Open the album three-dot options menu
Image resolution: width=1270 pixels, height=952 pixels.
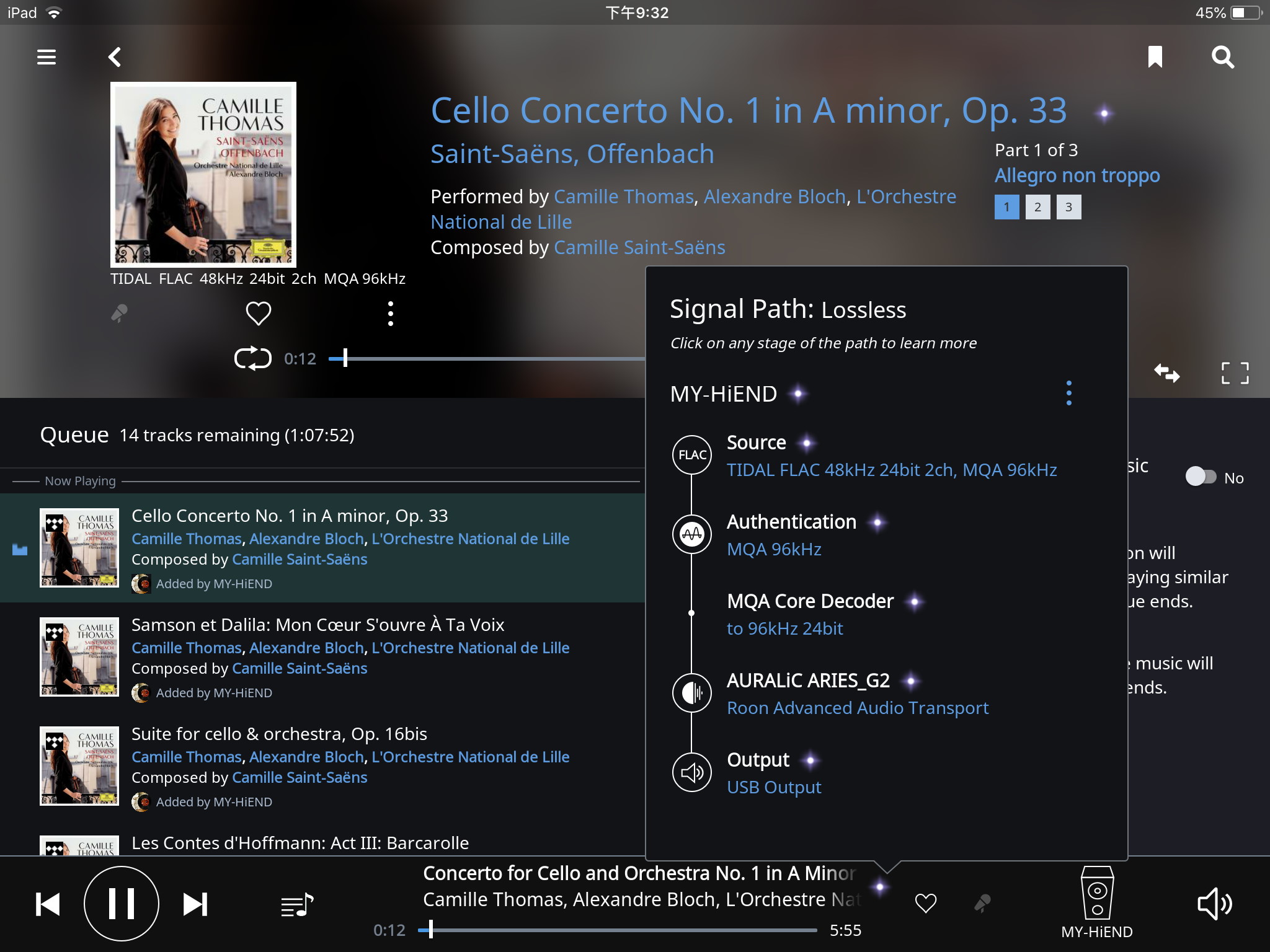tap(390, 314)
